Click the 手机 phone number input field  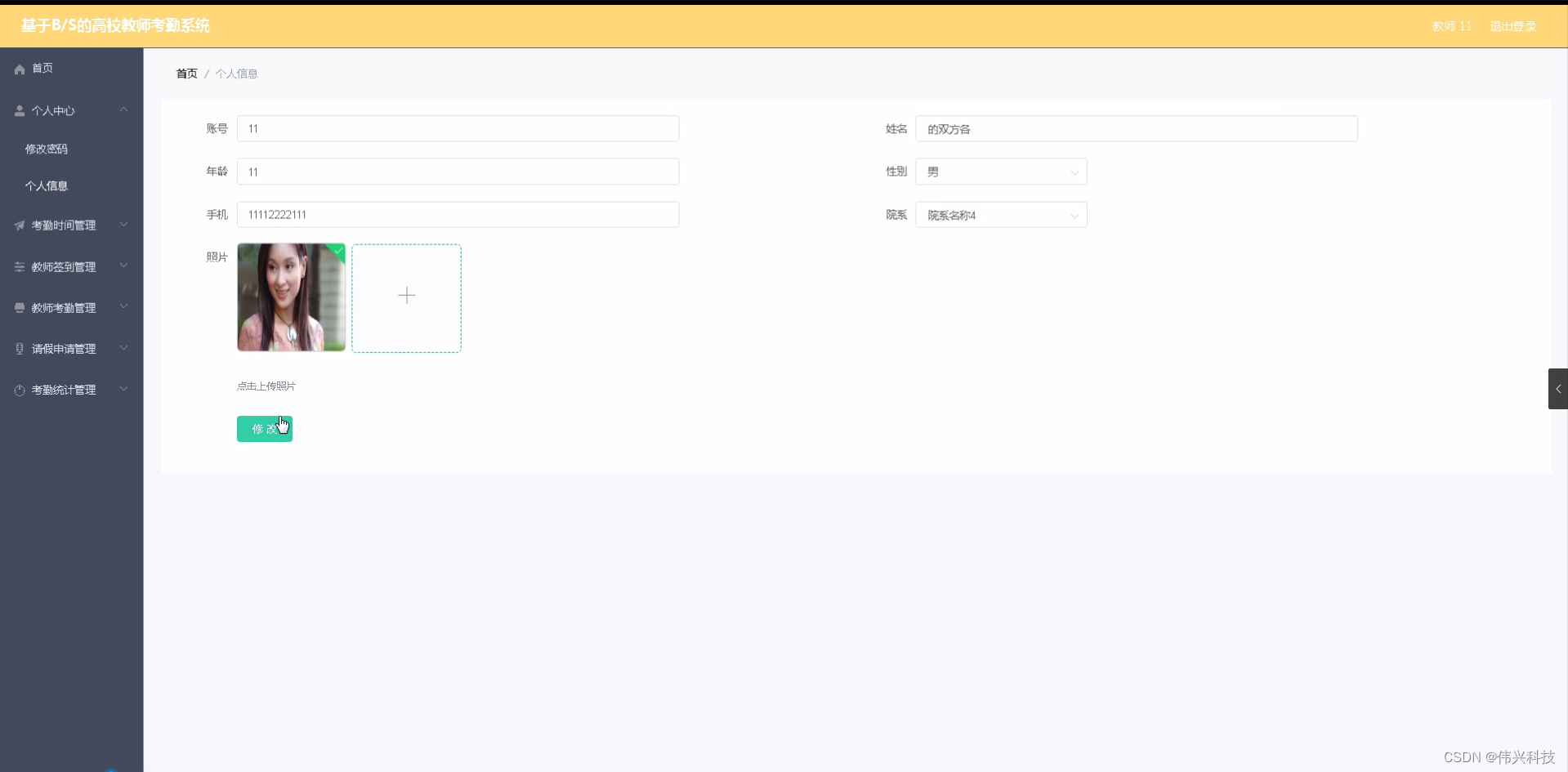pyautogui.click(x=457, y=214)
